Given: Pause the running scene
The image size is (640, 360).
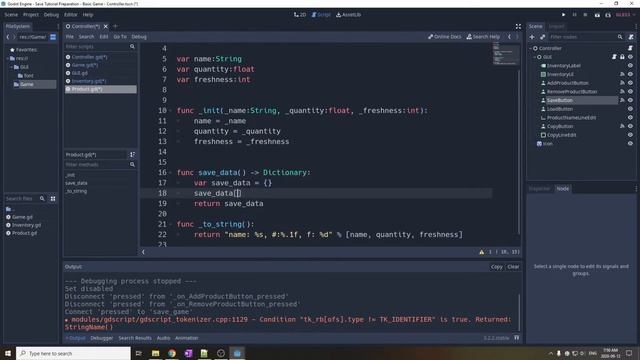Looking at the screenshot, I should [574, 15].
